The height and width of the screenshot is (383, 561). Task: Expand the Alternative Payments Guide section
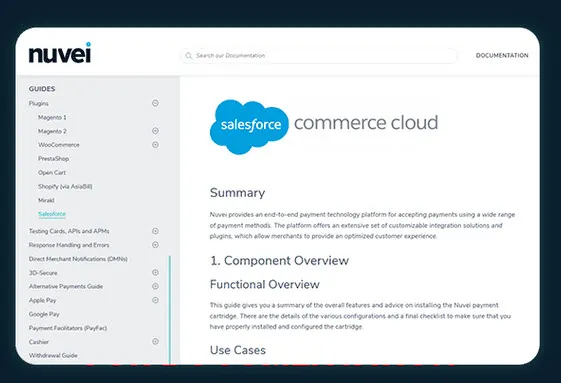pyautogui.click(x=155, y=286)
